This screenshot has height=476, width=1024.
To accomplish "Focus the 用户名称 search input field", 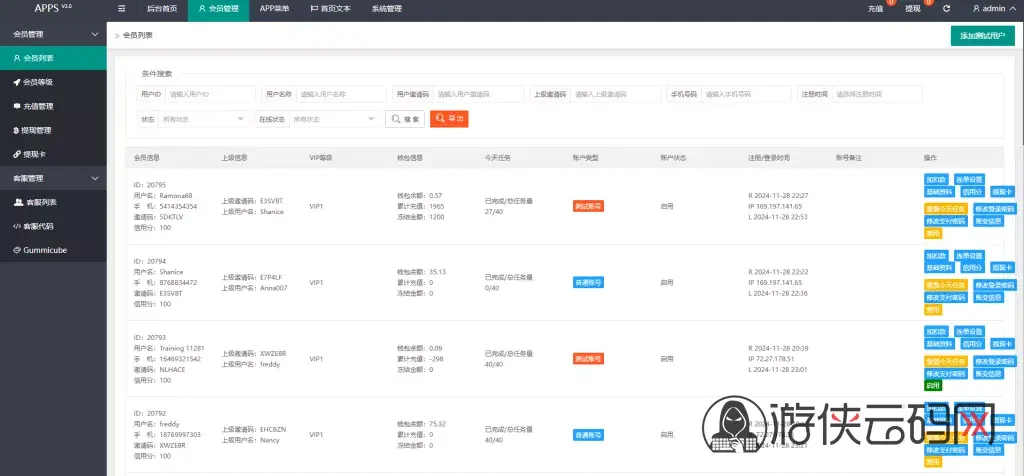I will (x=341, y=94).
